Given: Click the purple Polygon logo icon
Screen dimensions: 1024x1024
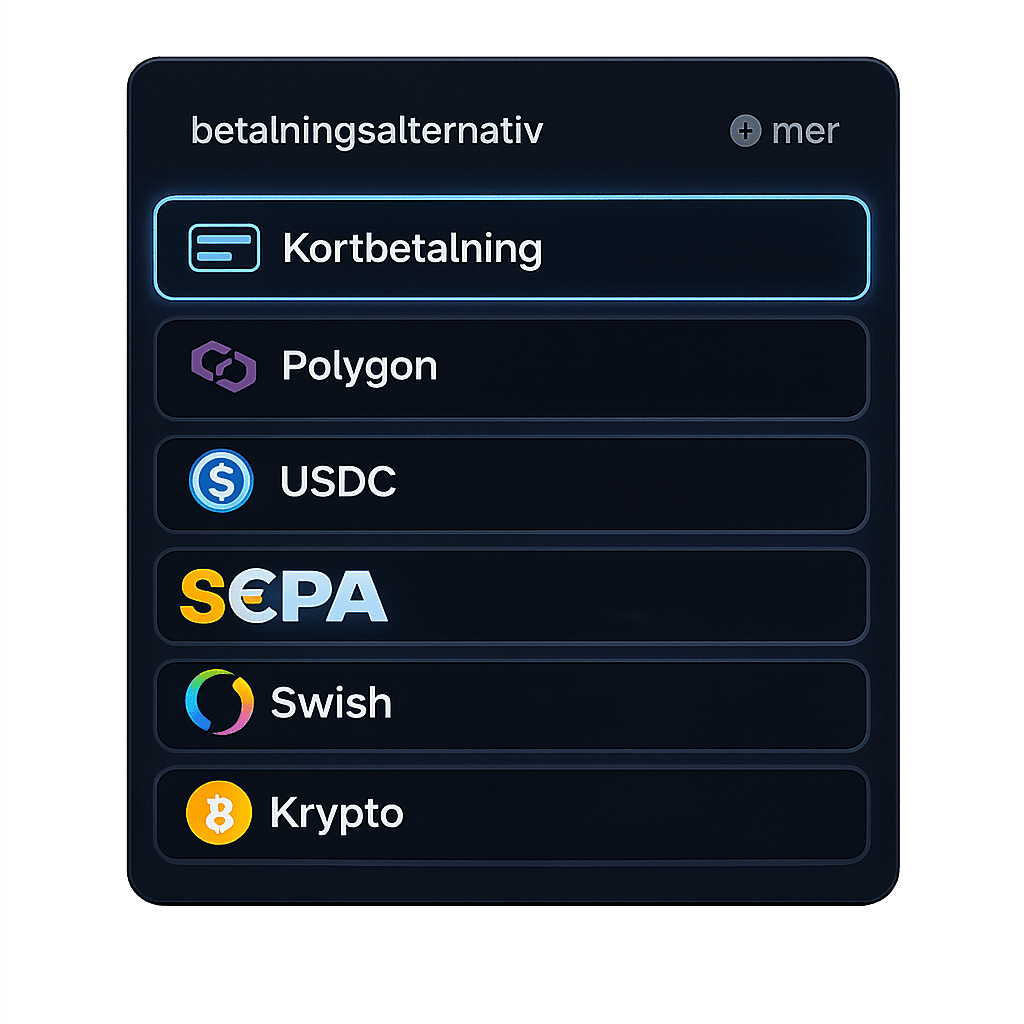Looking at the screenshot, I should coord(224,367).
